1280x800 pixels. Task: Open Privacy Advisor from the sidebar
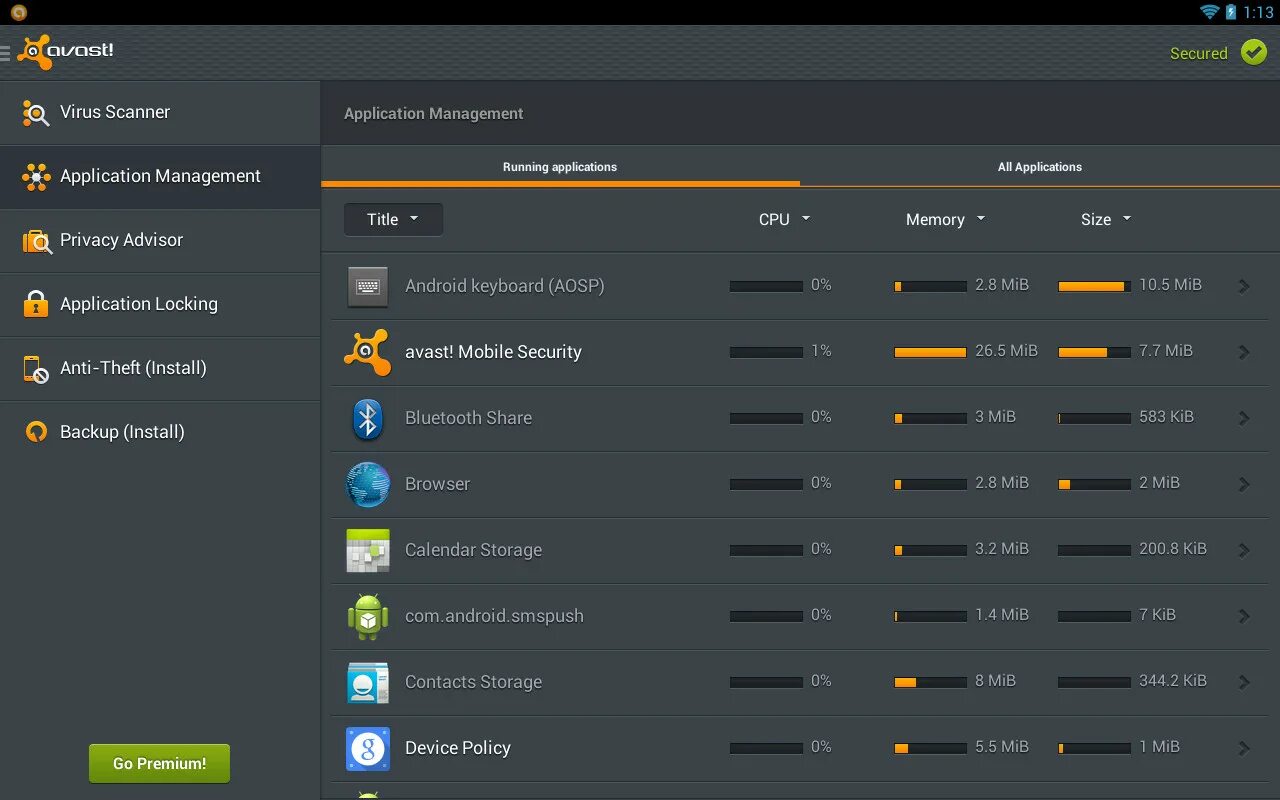pyautogui.click(x=120, y=240)
